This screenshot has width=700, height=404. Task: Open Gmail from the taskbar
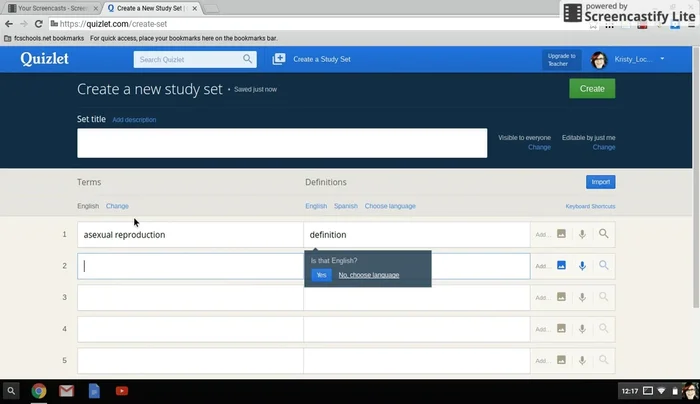click(x=66, y=391)
